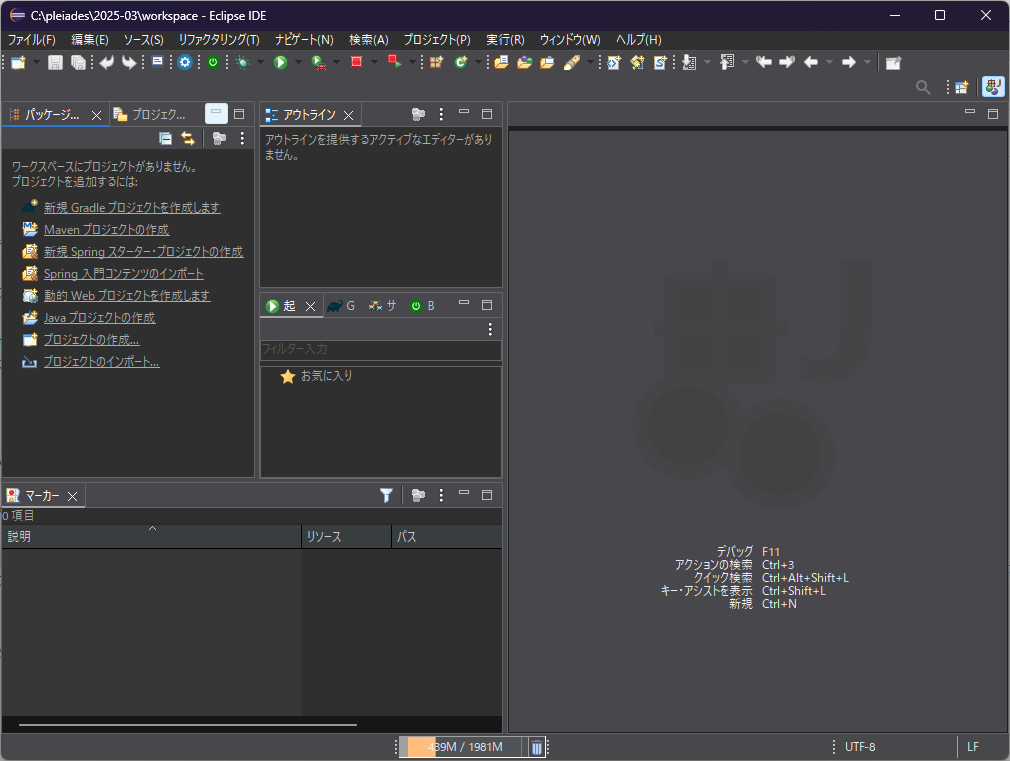Toggle the Java perspective button

coord(993,87)
